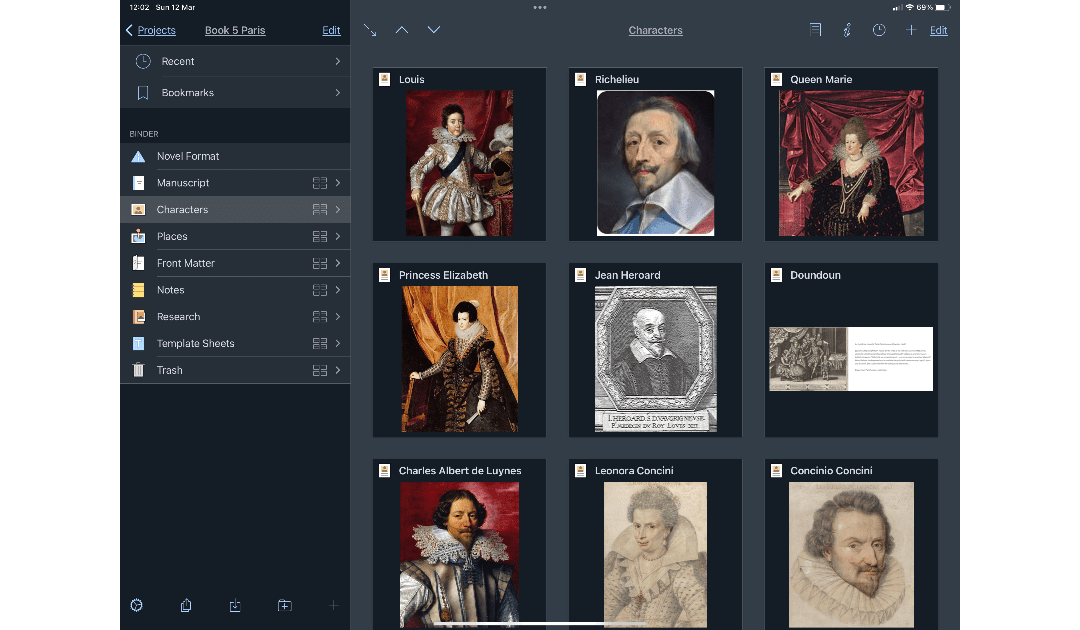
Task: Expand the Notes folder chevron
Action: (x=338, y=290)
